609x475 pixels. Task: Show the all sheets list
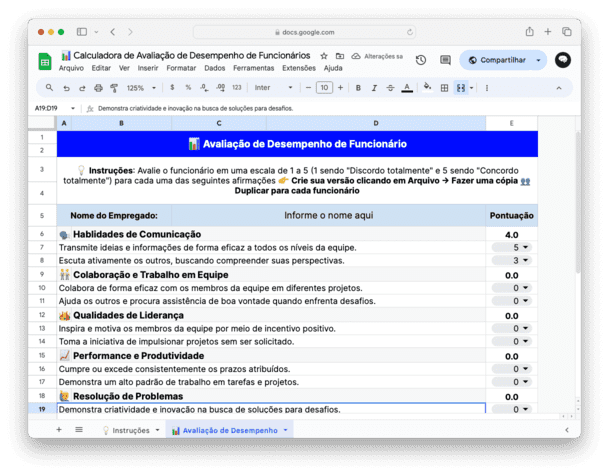tap(79, 429)
